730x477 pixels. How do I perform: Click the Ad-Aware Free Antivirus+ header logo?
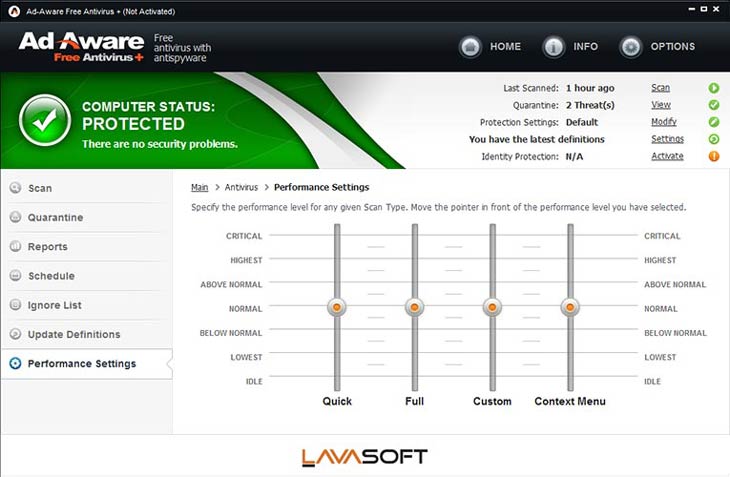click(81, 47)
